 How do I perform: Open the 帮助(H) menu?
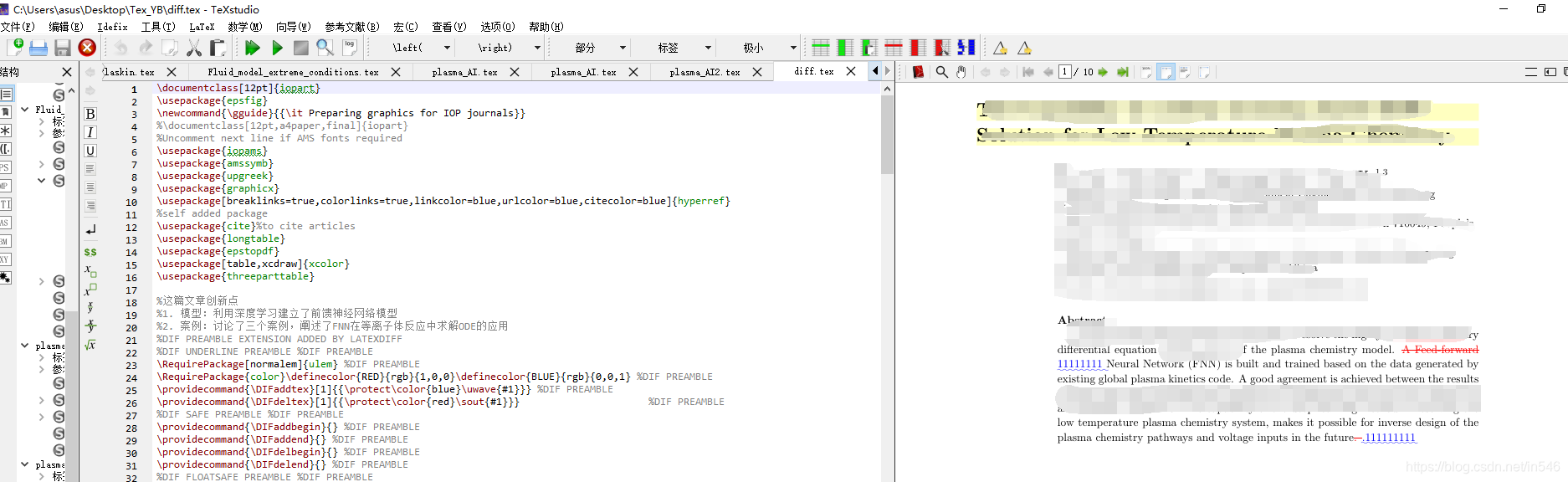coord(546,27)
